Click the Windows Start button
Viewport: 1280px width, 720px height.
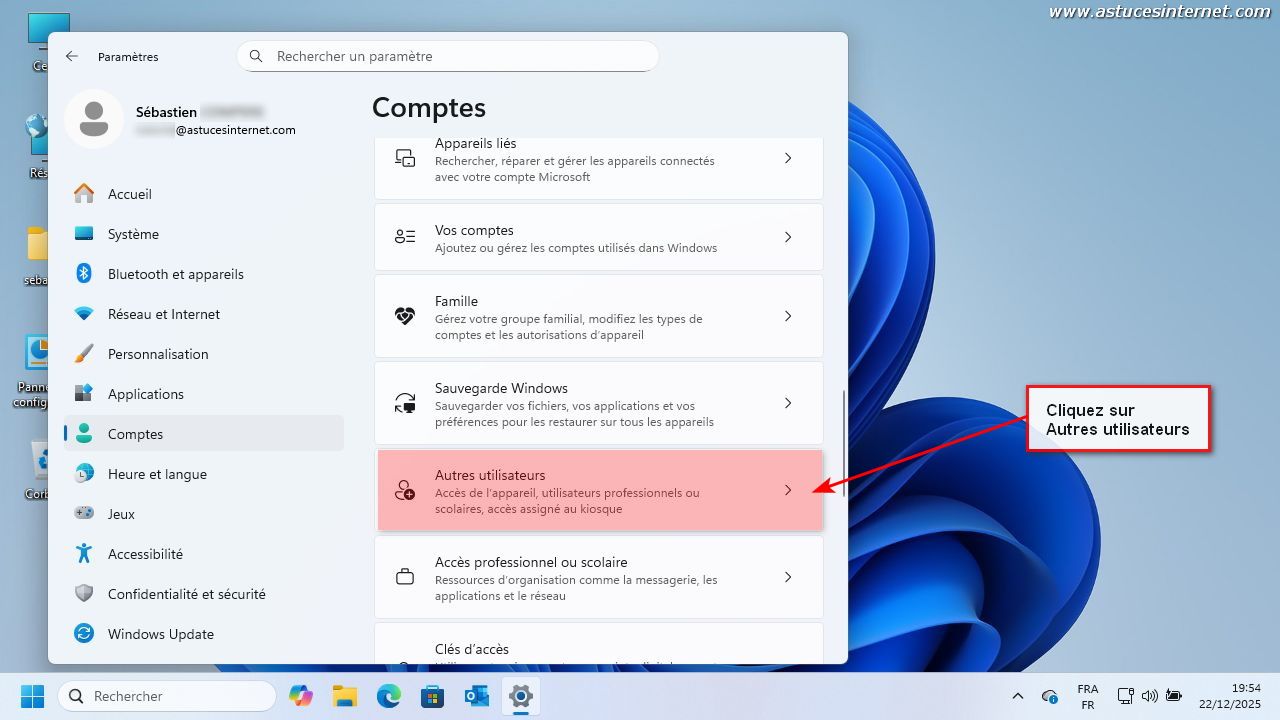click(x=32, y=696)
